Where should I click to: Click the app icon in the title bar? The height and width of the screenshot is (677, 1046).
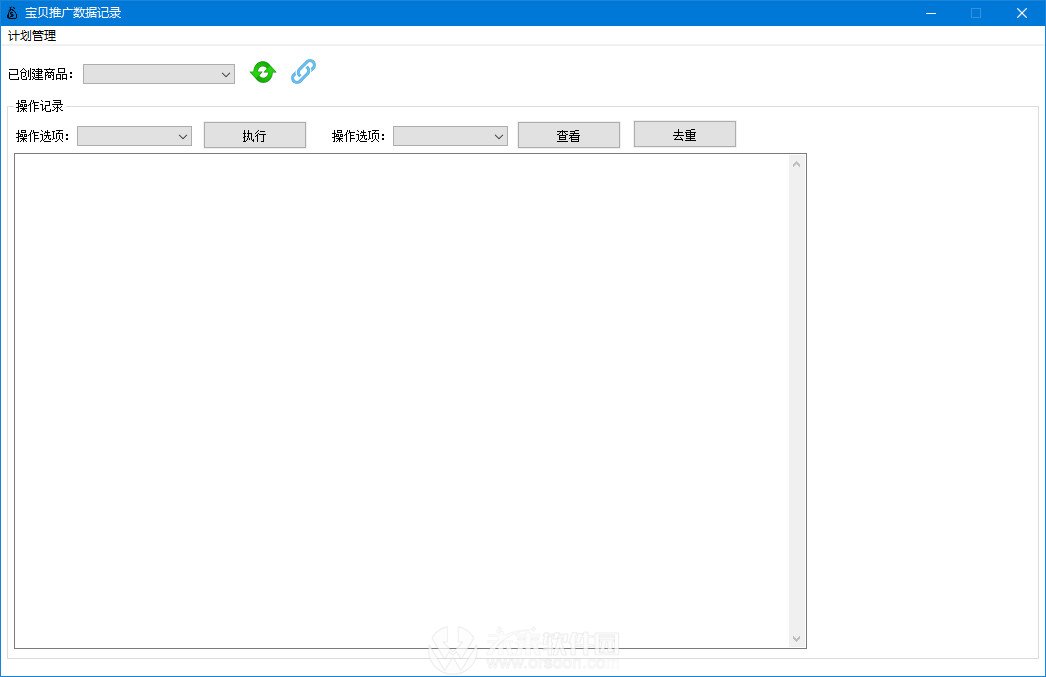click(x=10, y=12)
